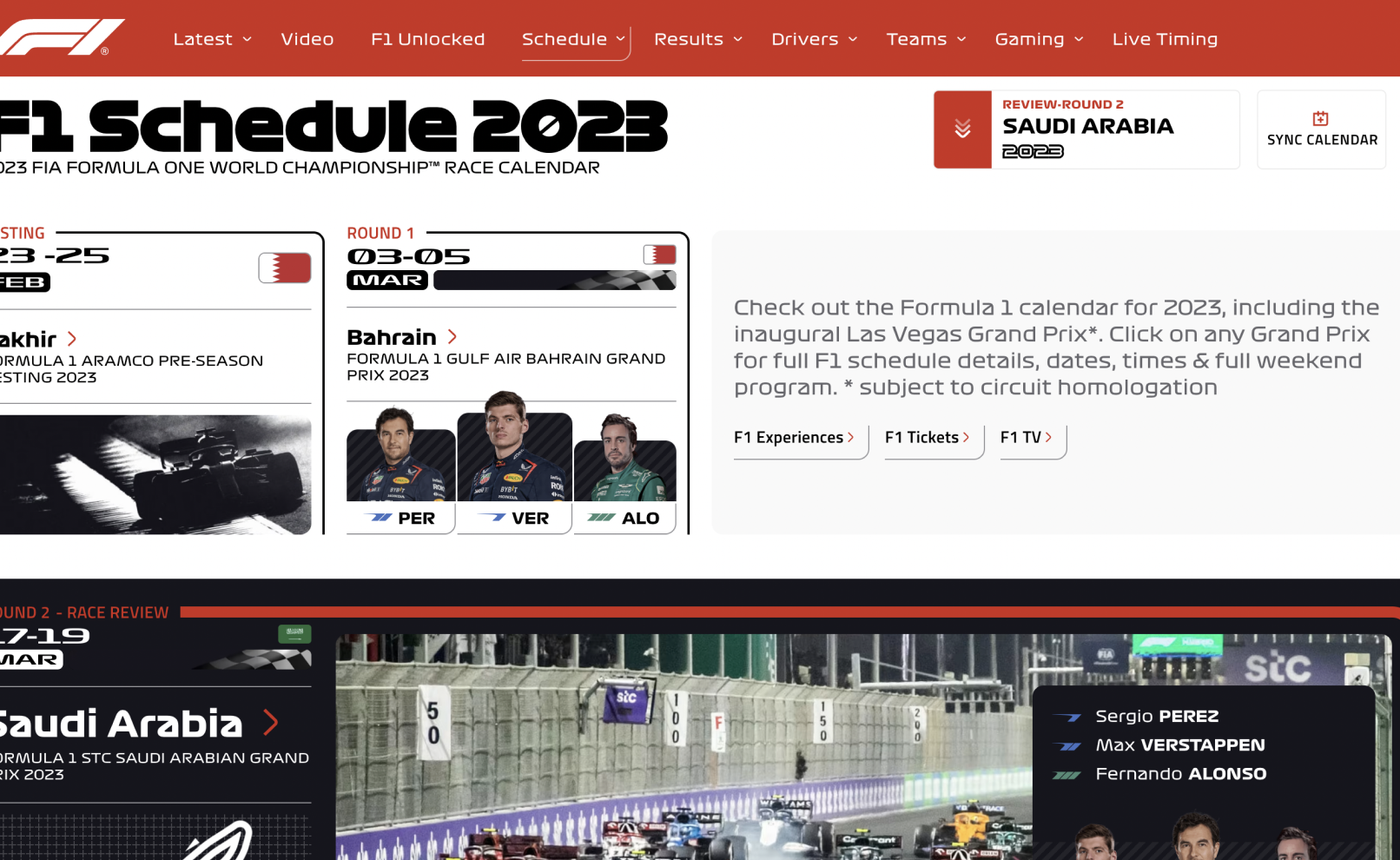Expand the Schedule dropdown chevron
The width and height of the screenshot is (1400, 860).
[621, 39]
